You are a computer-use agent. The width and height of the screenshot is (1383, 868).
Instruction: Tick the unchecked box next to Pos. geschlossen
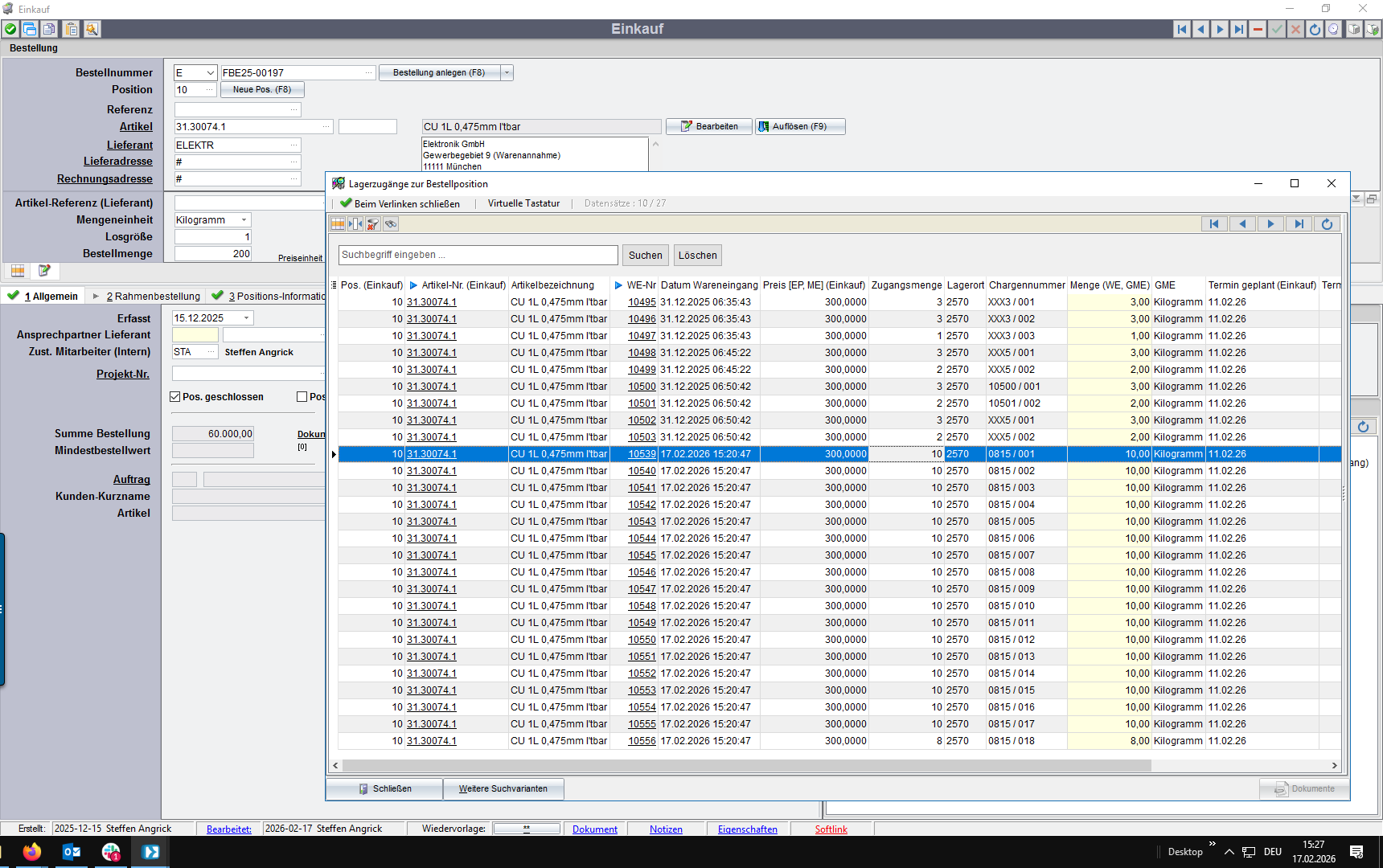302,397
